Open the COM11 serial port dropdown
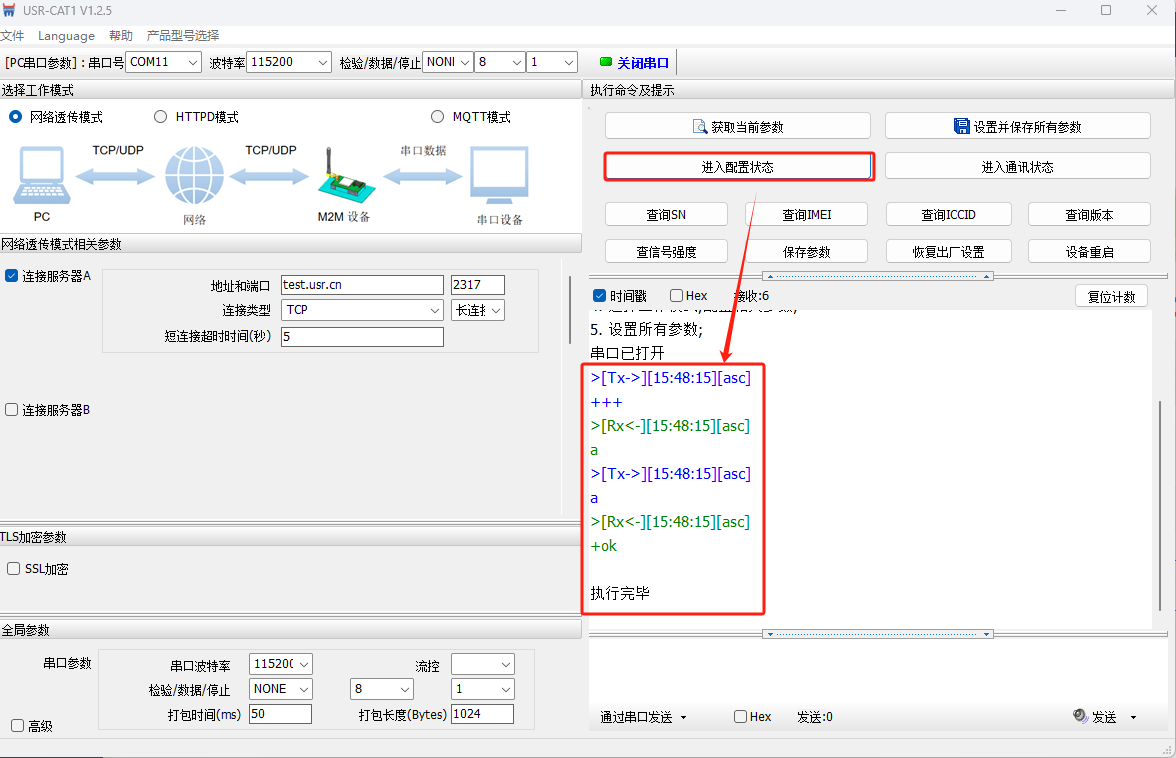The height and width of the screenshot is (758, 1176). (x=164, y=62)
